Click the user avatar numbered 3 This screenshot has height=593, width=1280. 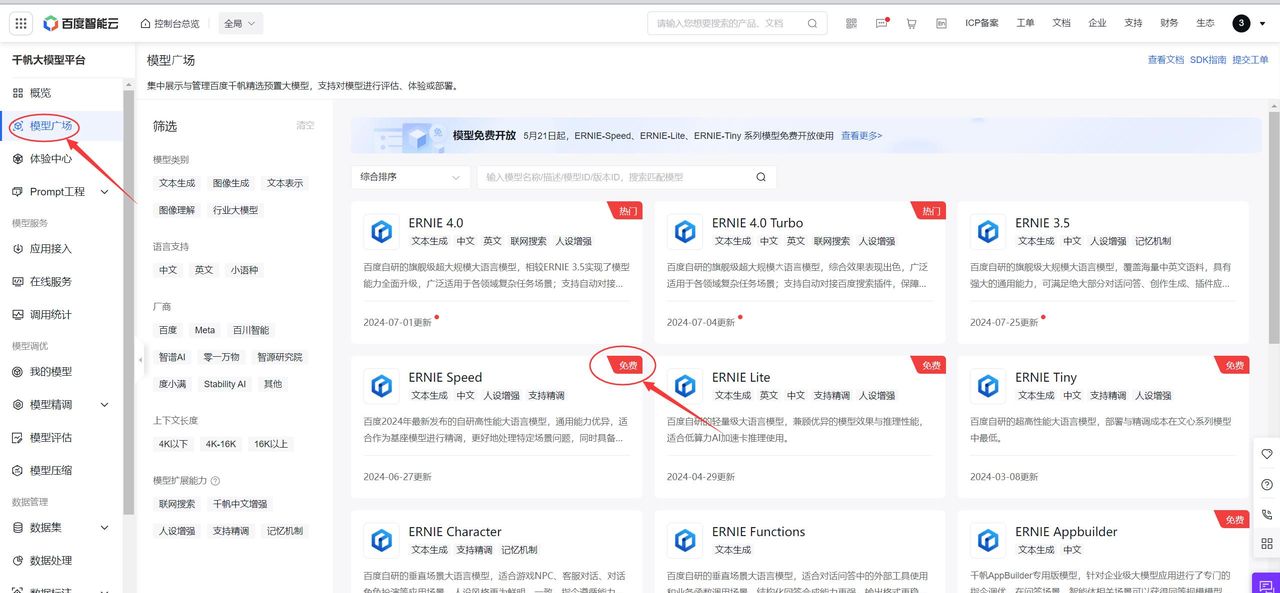pyautogui.click(x=1241, y=23)
